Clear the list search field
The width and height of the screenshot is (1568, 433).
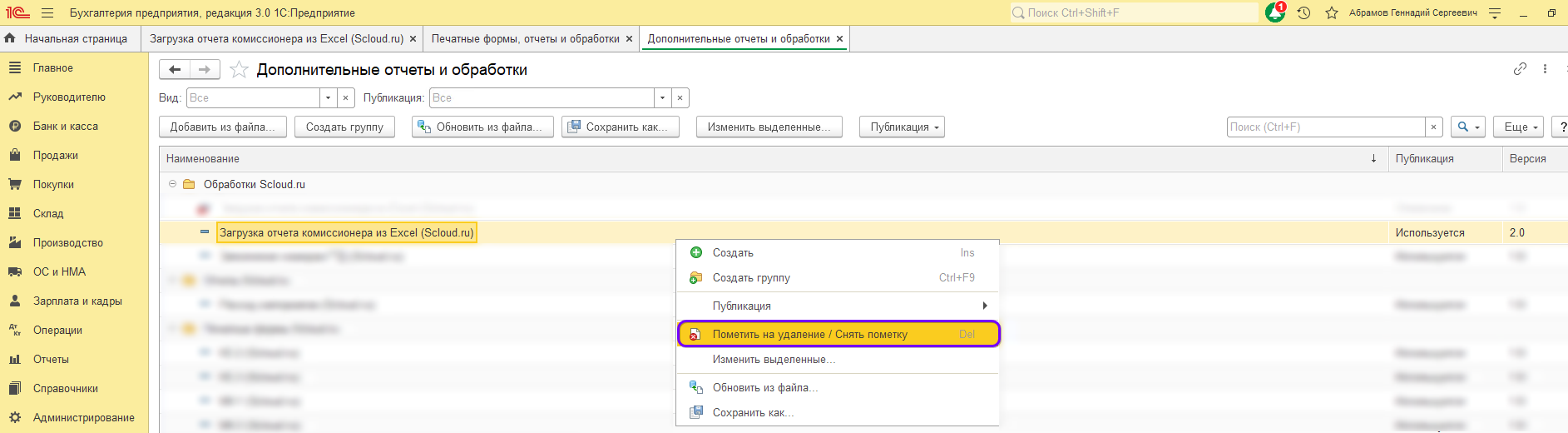[1433, 127]
